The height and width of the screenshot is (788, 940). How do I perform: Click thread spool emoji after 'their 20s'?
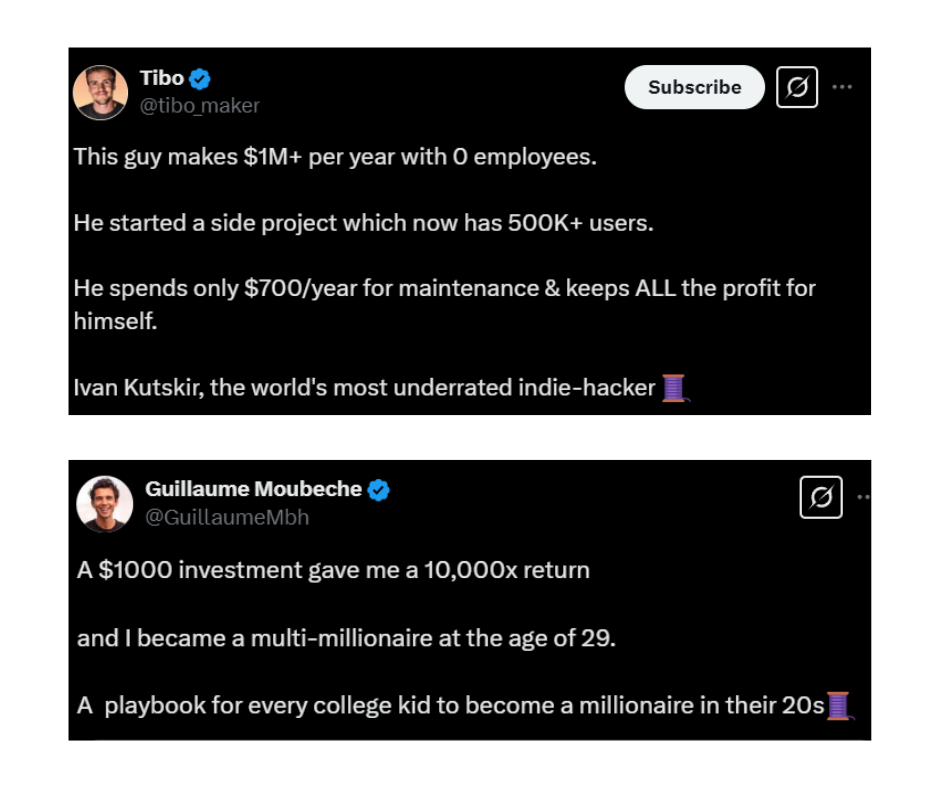pyautogui.click(x=839, y=706)
